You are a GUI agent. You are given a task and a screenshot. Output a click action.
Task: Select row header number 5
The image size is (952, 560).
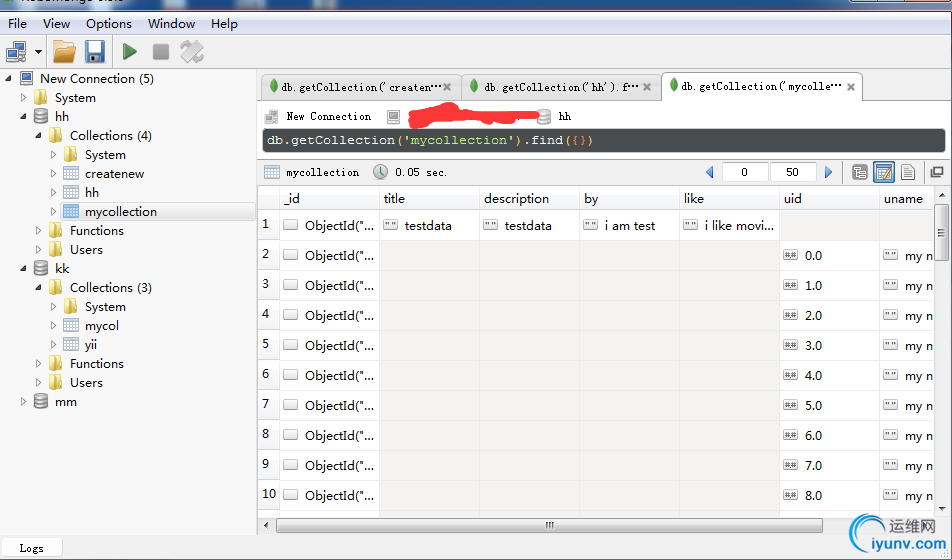click(x=268, y=345)
